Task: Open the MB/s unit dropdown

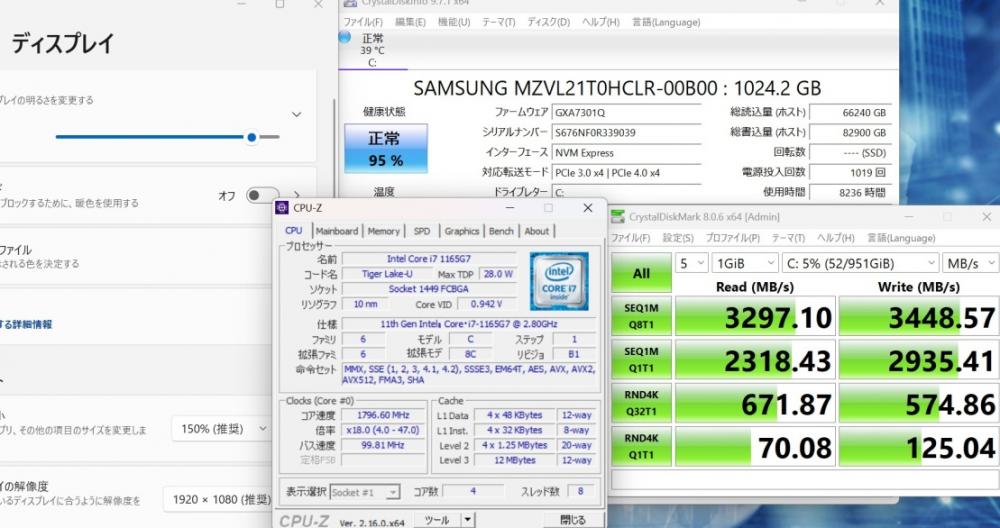Action: point(971,263)
